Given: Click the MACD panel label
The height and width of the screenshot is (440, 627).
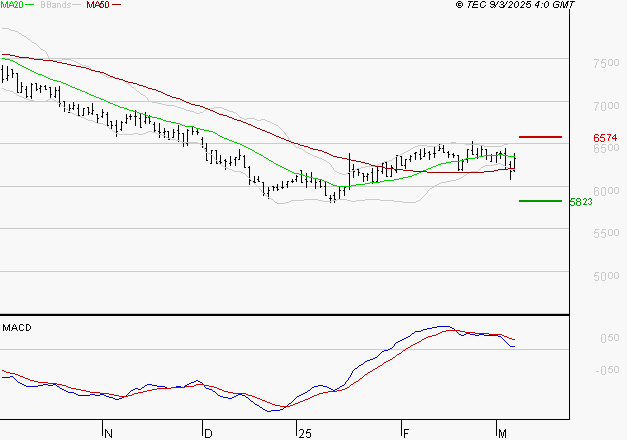Looking at the screenshot, I should (17, 328).
